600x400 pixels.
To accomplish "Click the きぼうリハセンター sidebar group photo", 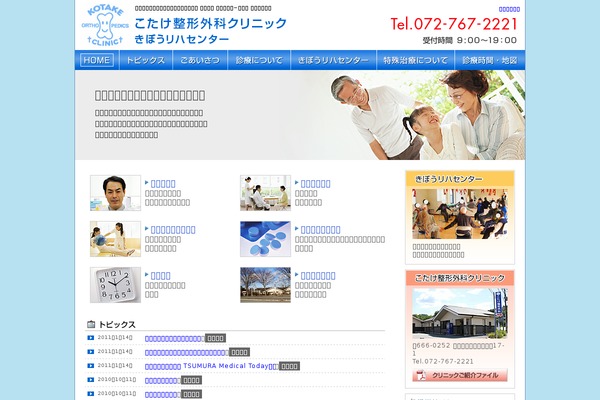I will coord(460,214).
